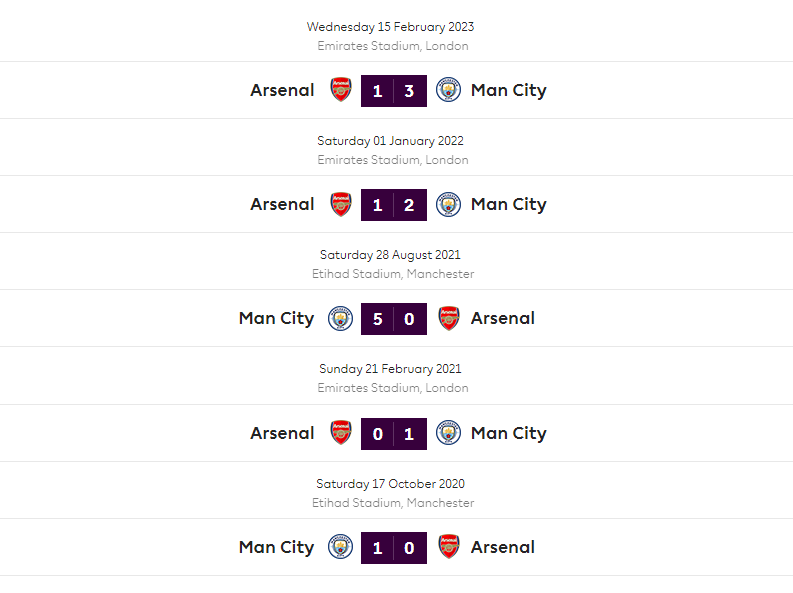
Task: Click Arsenal crest in 21 February 2021 match
Action: pyautogui.click(x=341, y=433)
